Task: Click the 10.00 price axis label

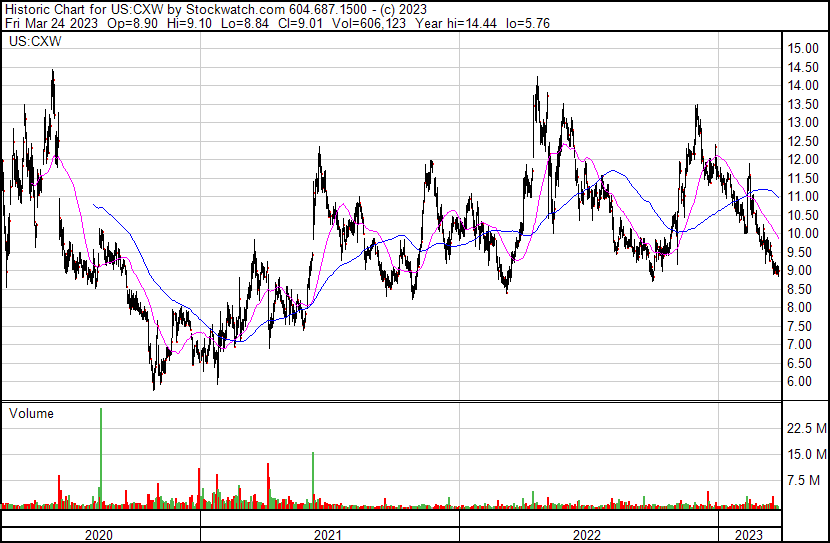Action: [803, 234]
